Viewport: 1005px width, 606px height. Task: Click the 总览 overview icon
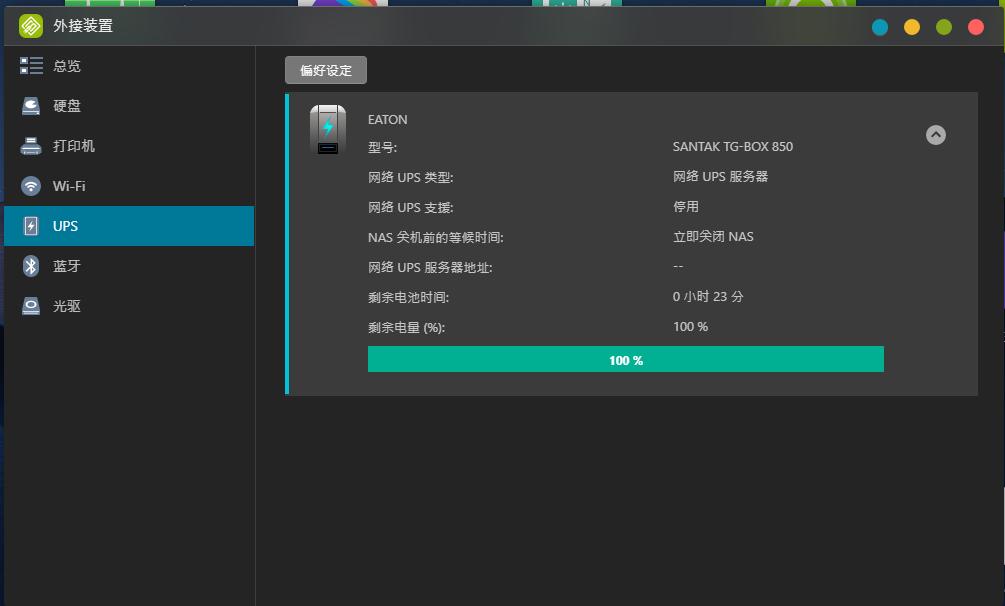[x=30, y=65]
